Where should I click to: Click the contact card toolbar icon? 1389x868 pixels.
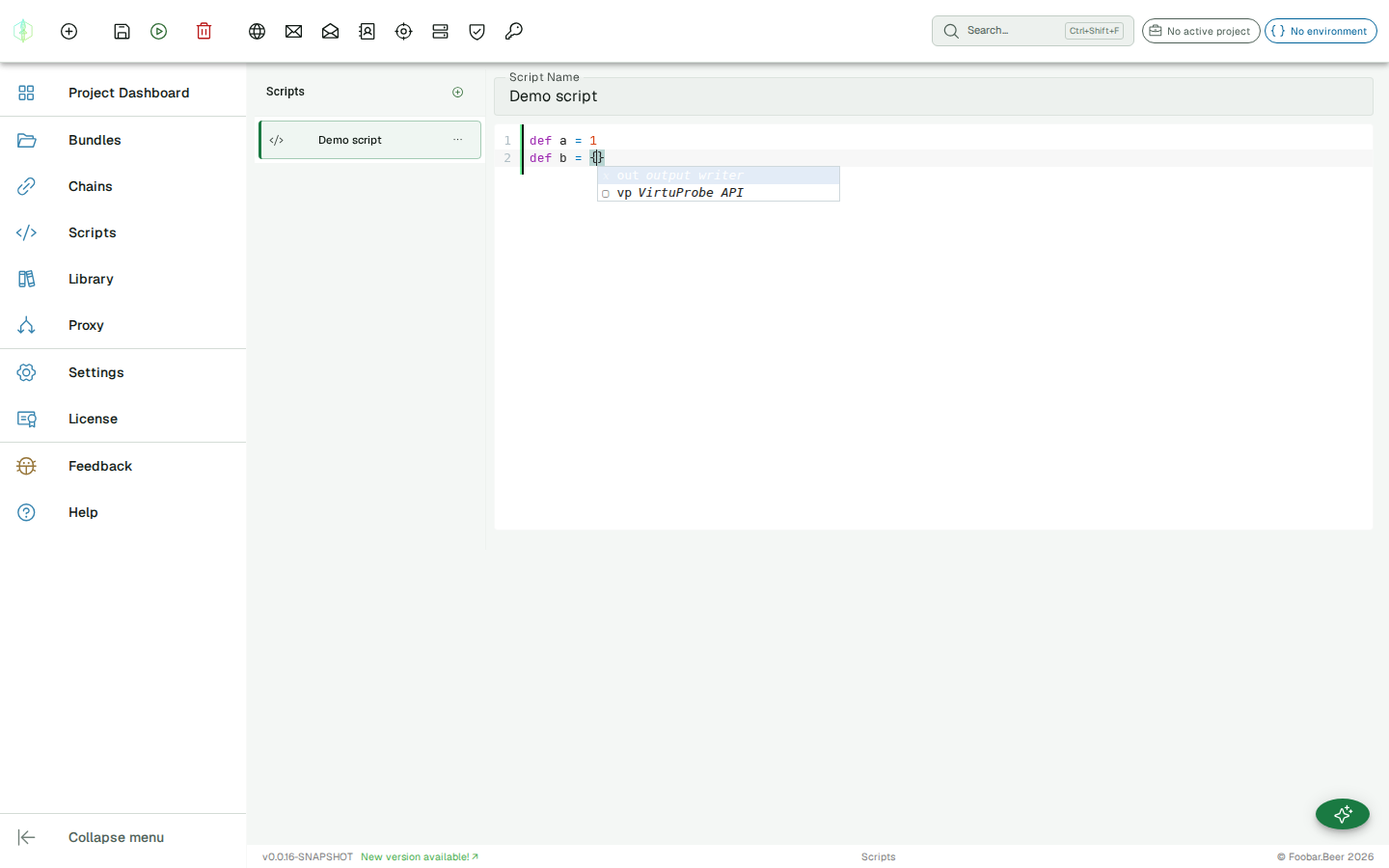[x=367, y=31]
